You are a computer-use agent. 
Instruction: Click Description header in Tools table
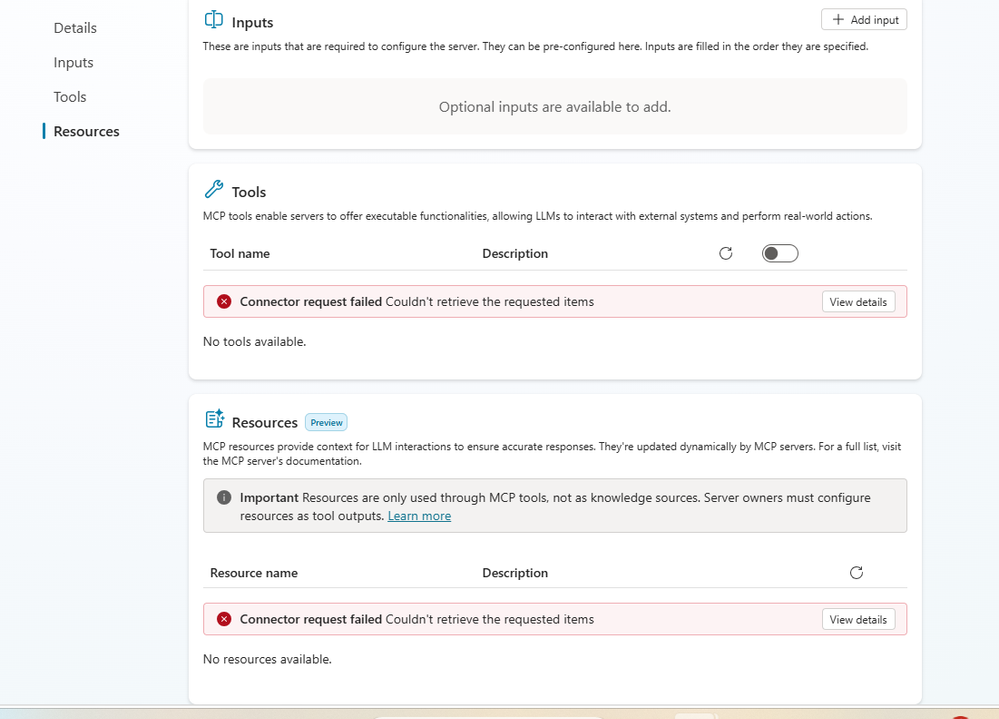515,253
